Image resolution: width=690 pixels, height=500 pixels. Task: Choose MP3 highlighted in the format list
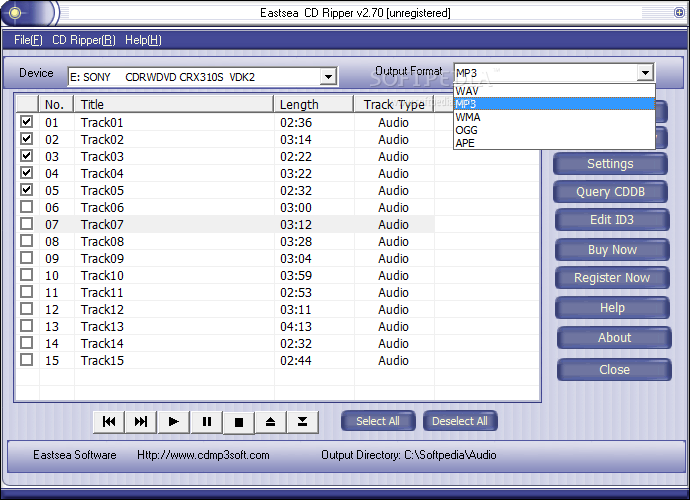click(x=554, y=104)
